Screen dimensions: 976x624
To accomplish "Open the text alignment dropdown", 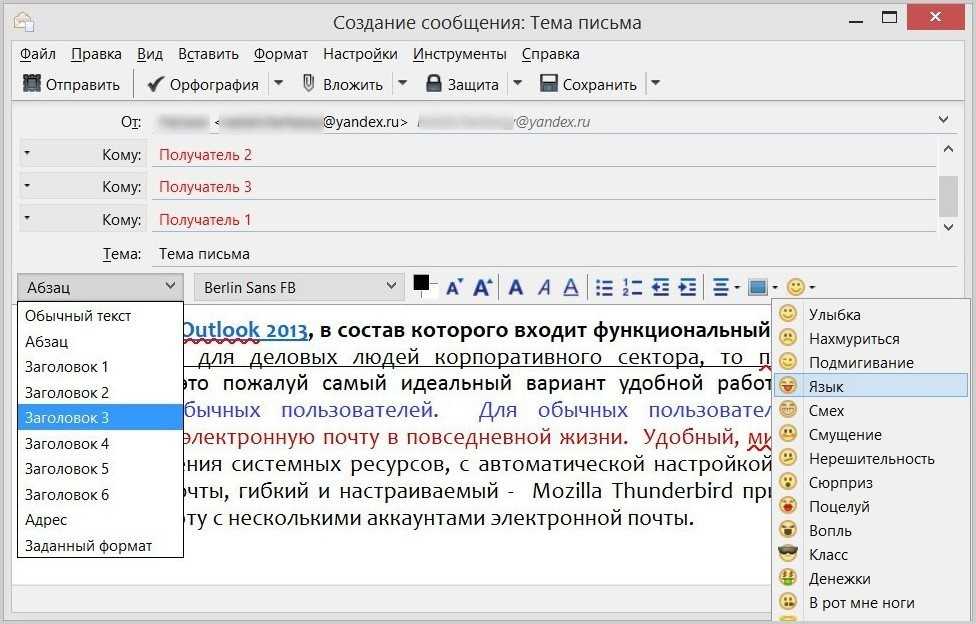I will coord(725,288).
